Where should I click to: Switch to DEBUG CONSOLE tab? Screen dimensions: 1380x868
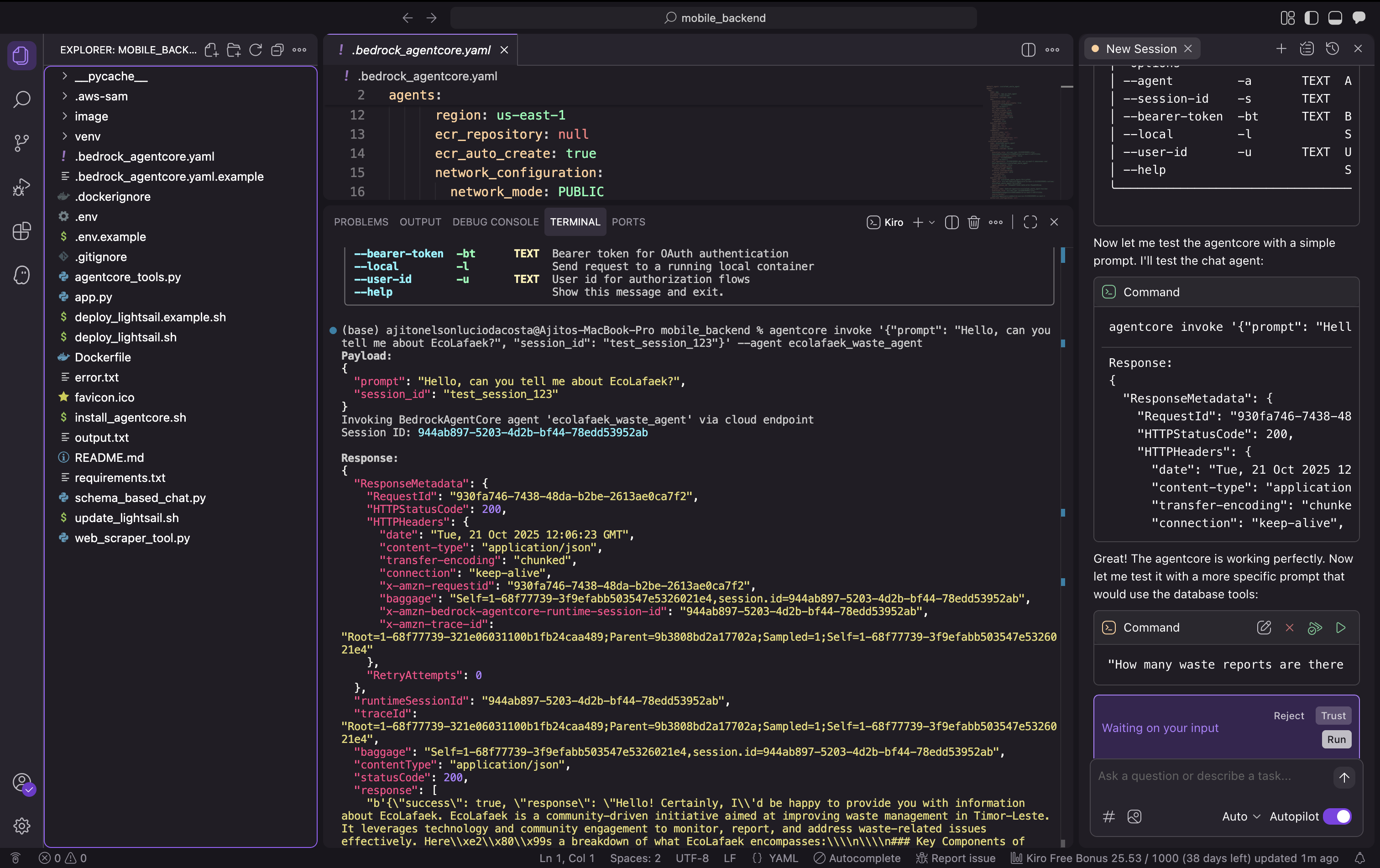(495, 222)
